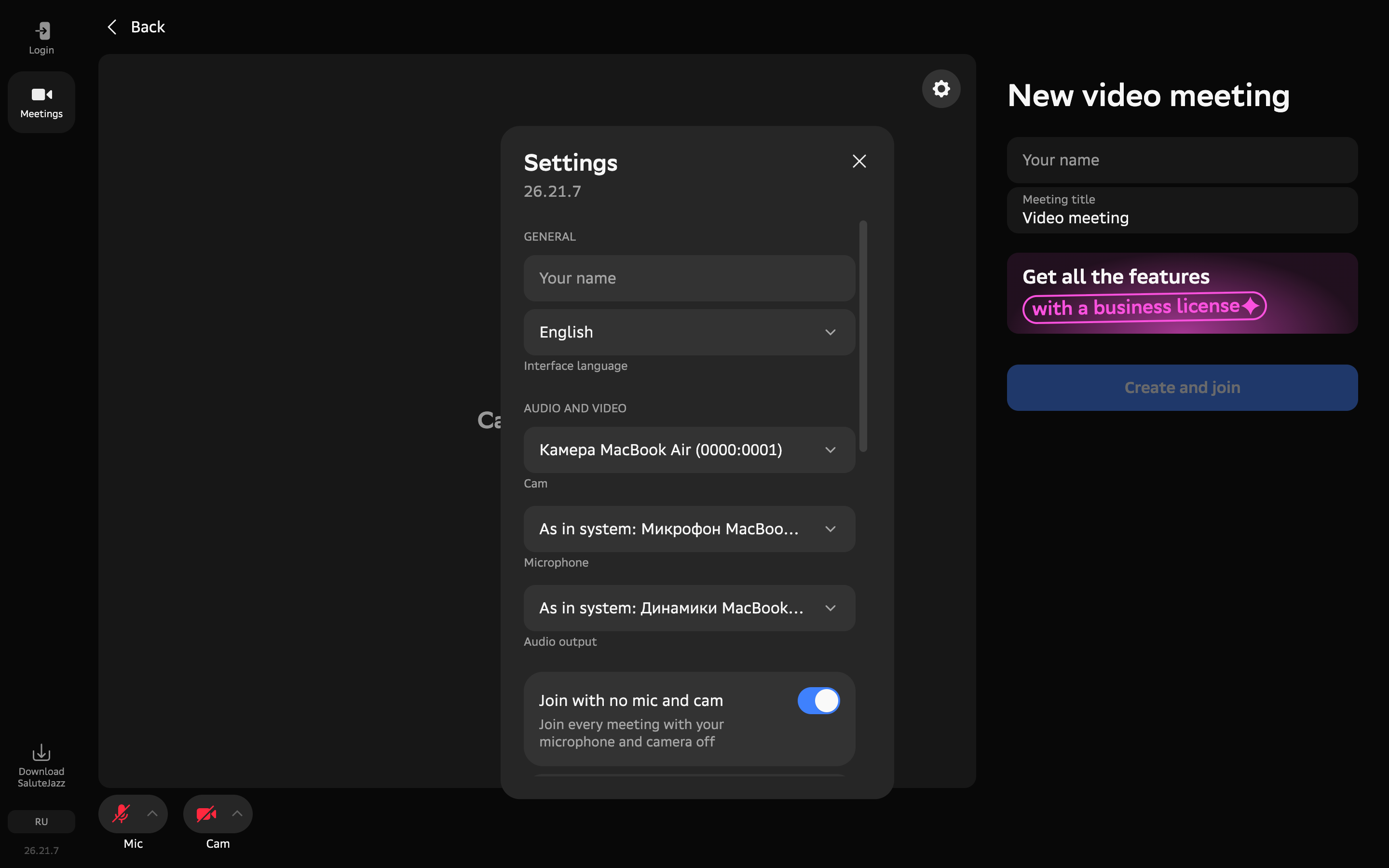Open the English interface language dropdown

coord(689,332)
